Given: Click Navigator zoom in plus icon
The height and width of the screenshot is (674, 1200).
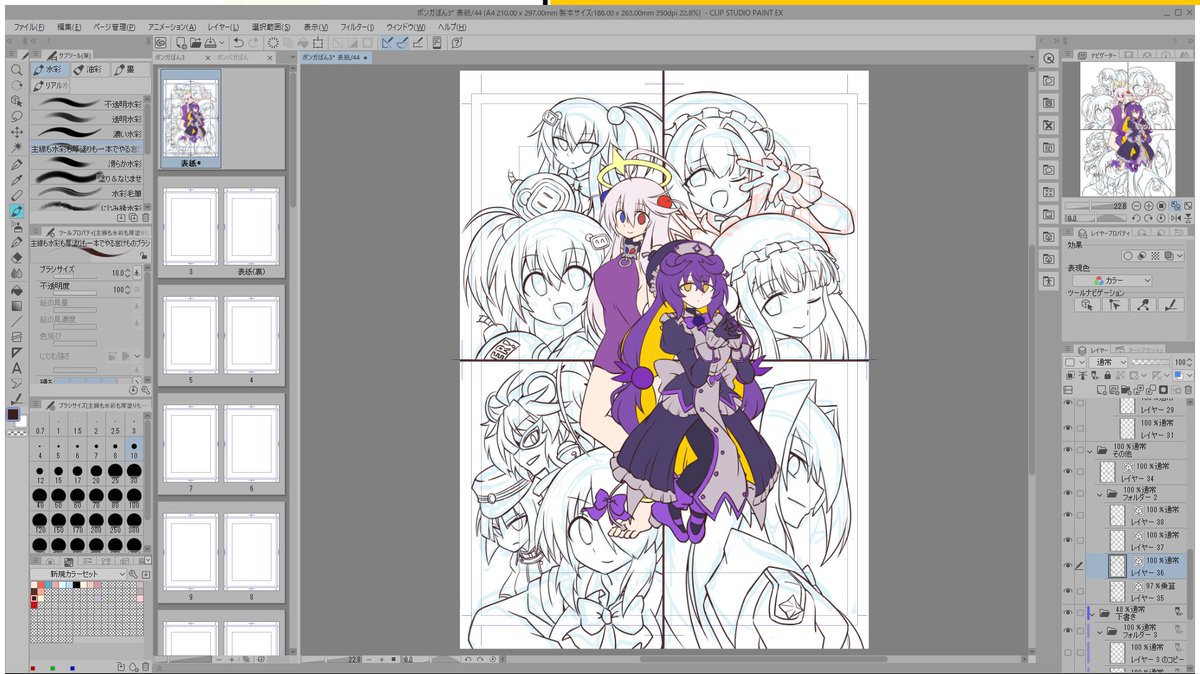Looking at the screenshot, I should [x=1148, y=205].
